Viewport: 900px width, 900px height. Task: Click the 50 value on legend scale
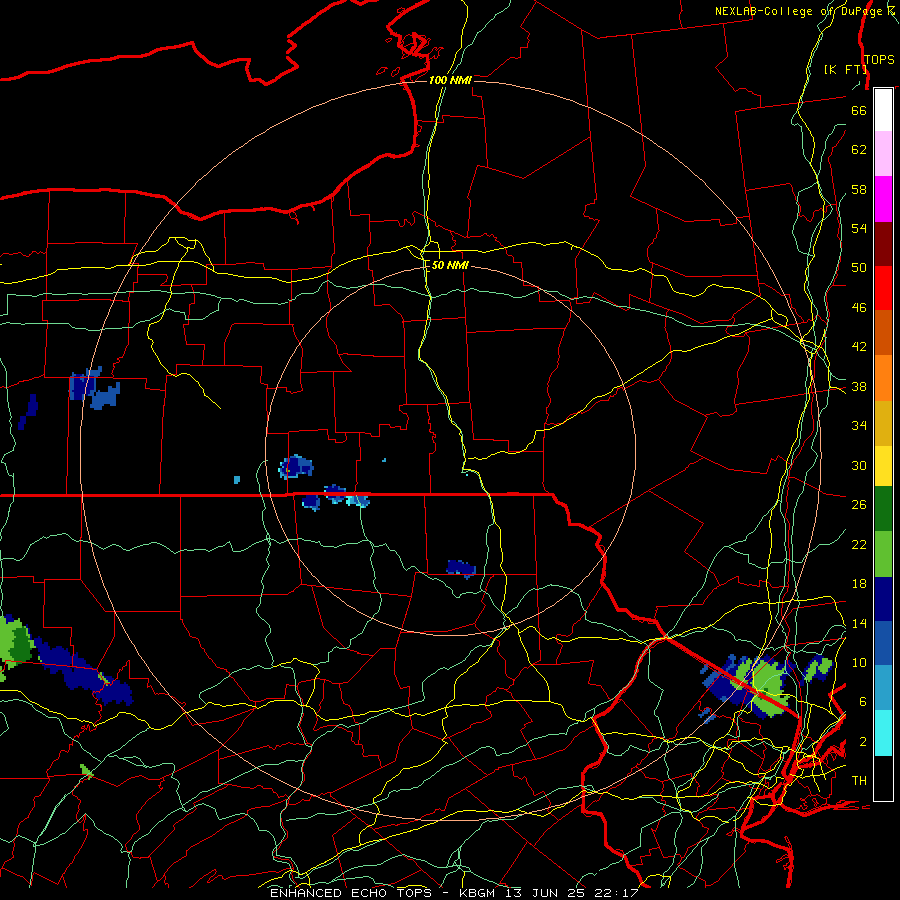tap(859, 267)
